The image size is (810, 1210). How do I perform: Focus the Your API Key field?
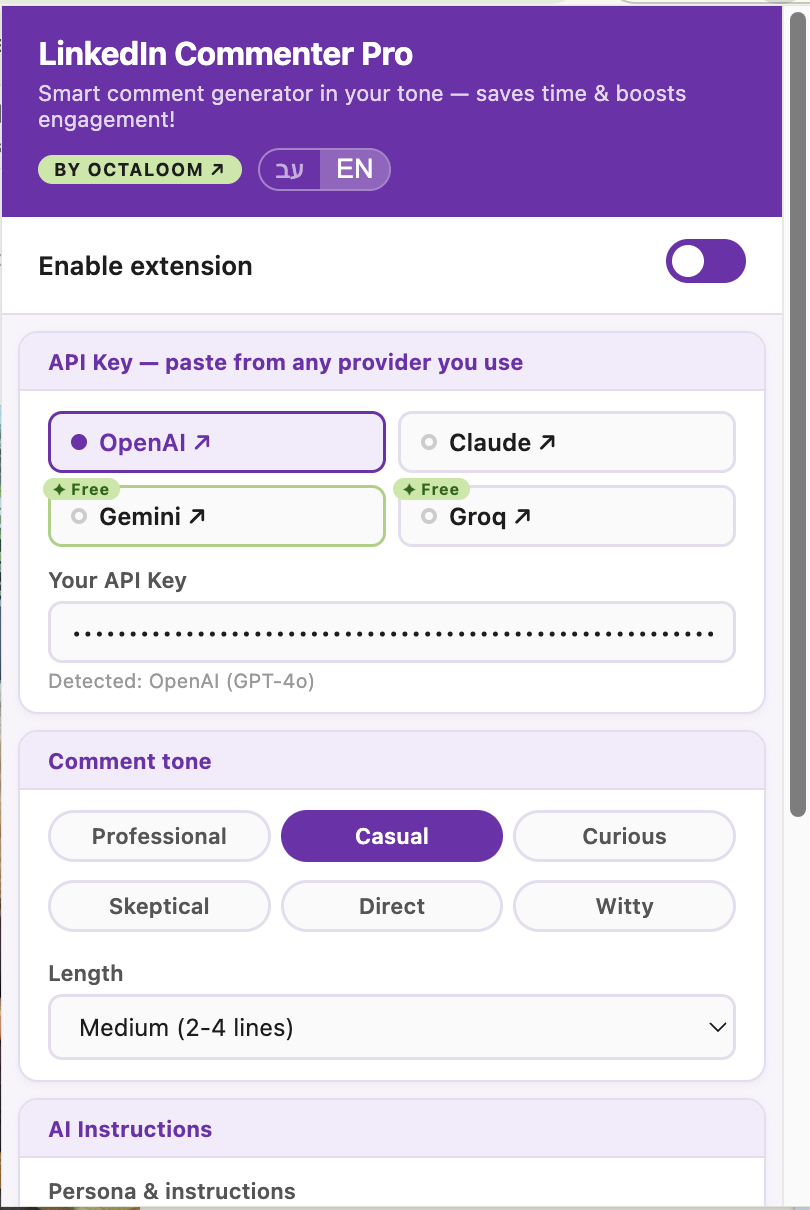coord(392,632)
